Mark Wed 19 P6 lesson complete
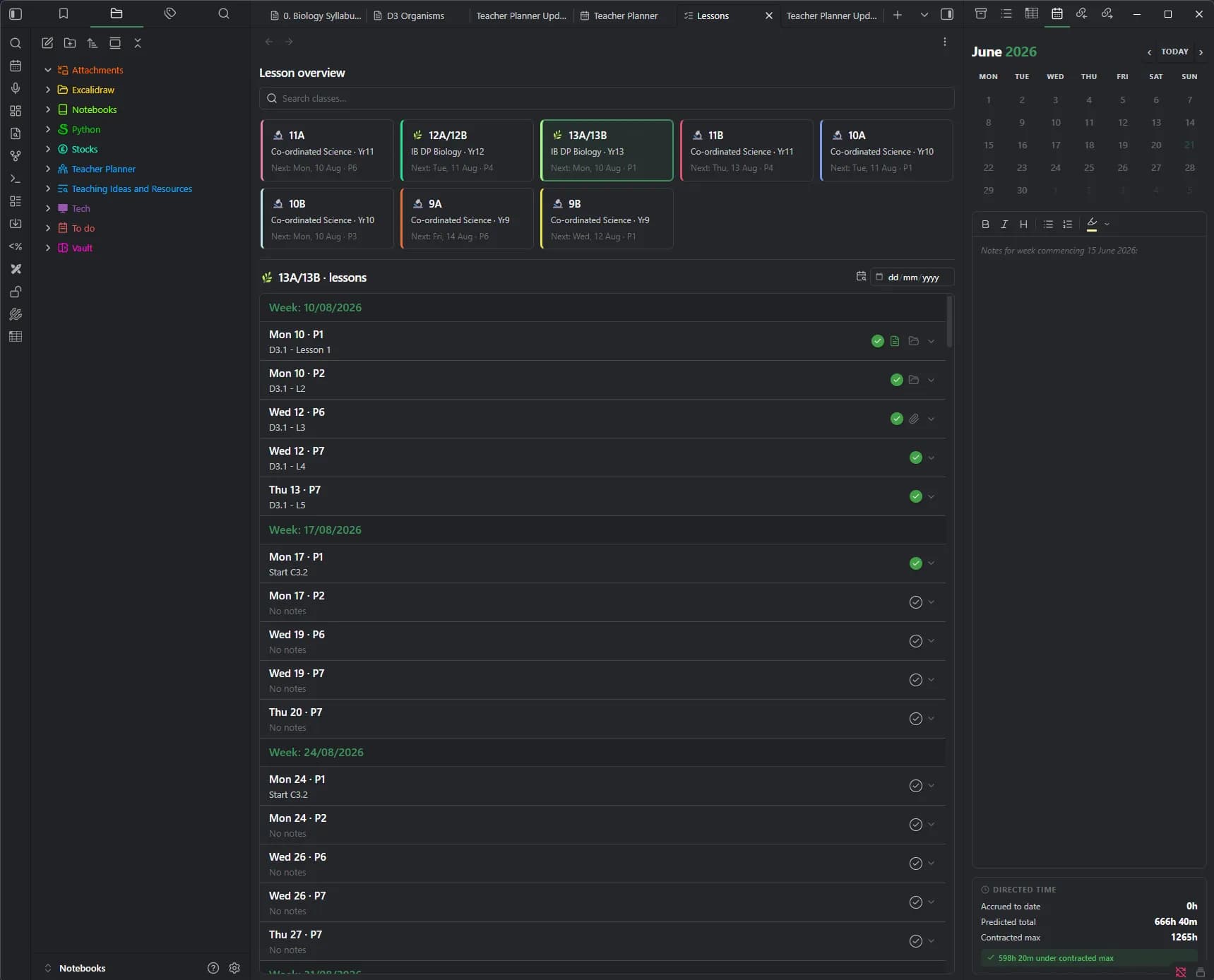Image resolution: width=1214 pixels, height=980 pixels. coord(916,641)
